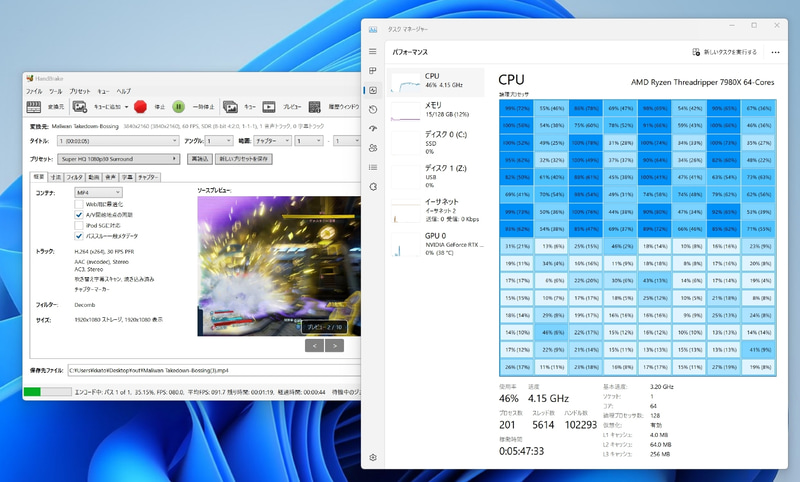Open the Angle (アングル) dropdown

(x=219, y=141)
